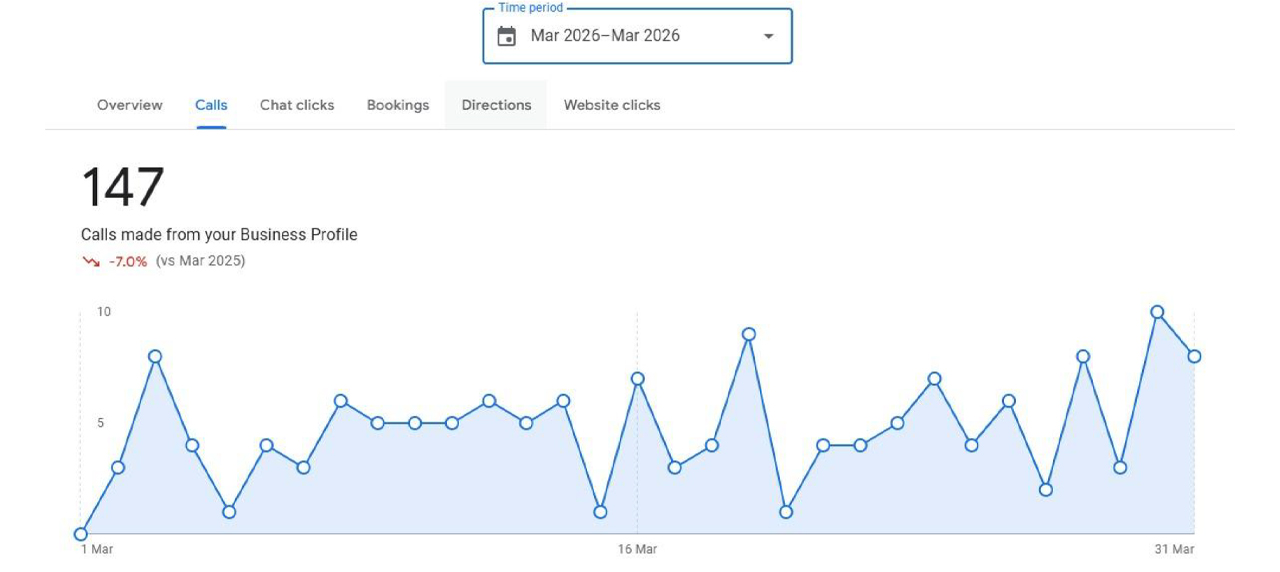The width and height of the screenshot is (1280, 572).
Task: Click the calendar icon in Time period
Action: point(507,36)
